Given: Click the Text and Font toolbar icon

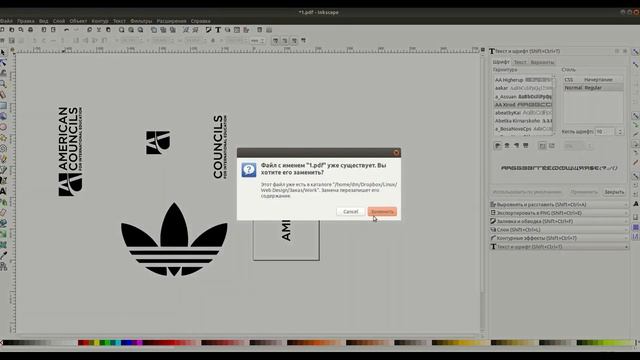Looking at the screenshot, I should [x=218, y=30].
